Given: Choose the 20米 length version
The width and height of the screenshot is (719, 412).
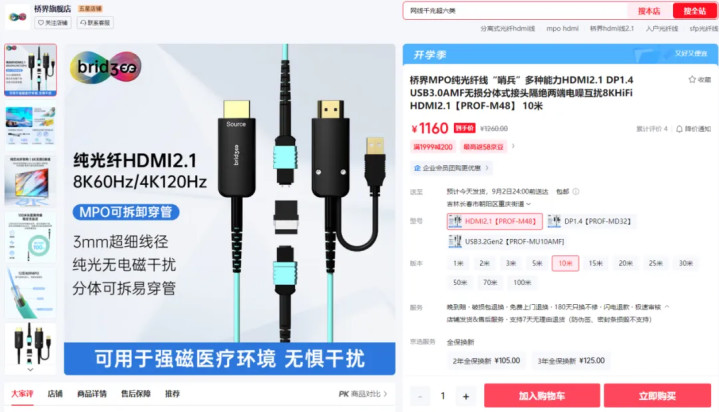Looking at the screenshot, I should 625,263.
